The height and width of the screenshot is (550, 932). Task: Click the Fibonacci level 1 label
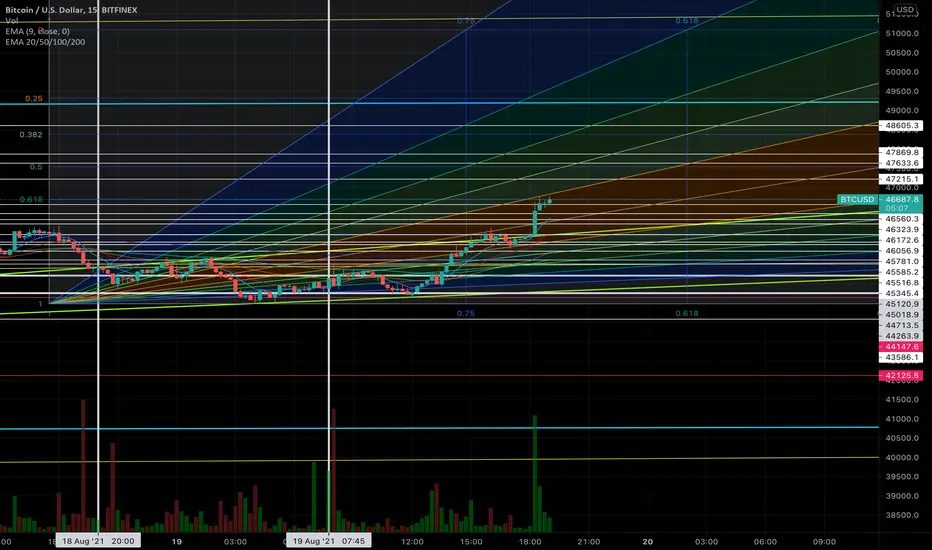40,304
